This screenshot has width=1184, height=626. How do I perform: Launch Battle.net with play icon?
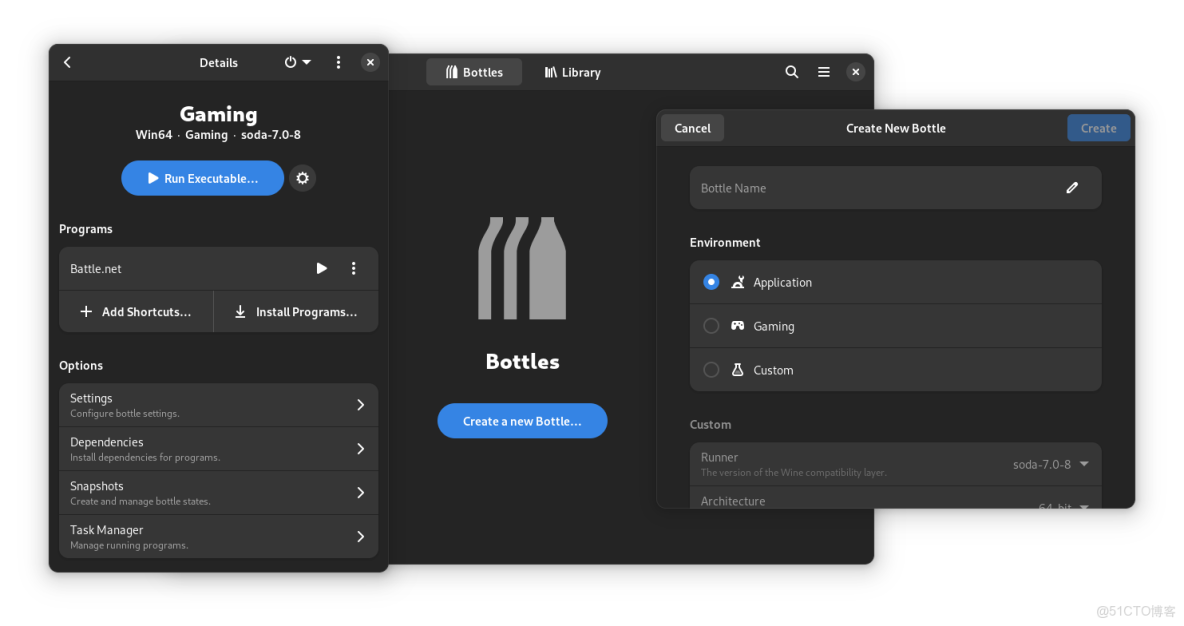pos(322,269)
